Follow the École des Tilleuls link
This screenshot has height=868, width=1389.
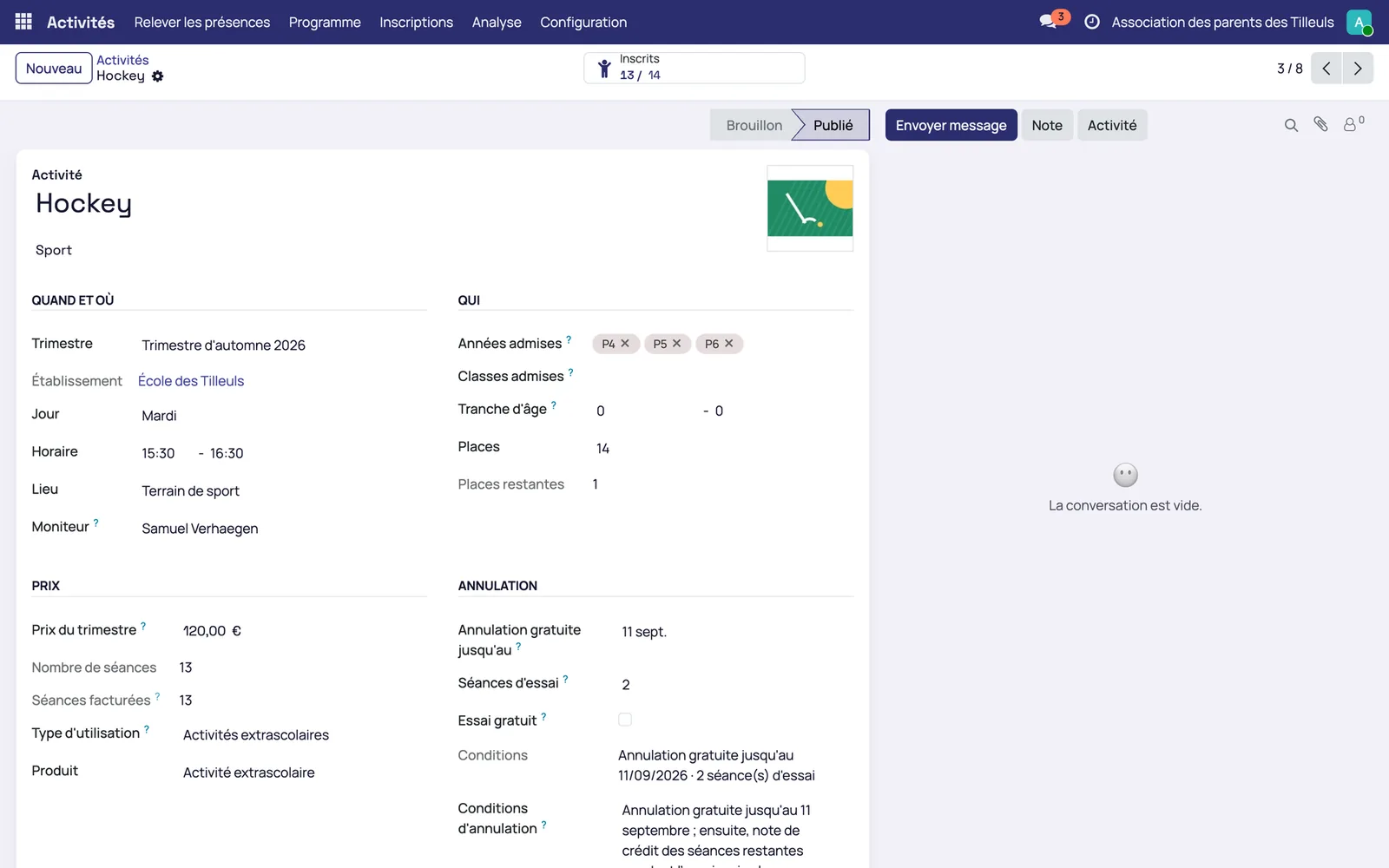pos(191,381)
